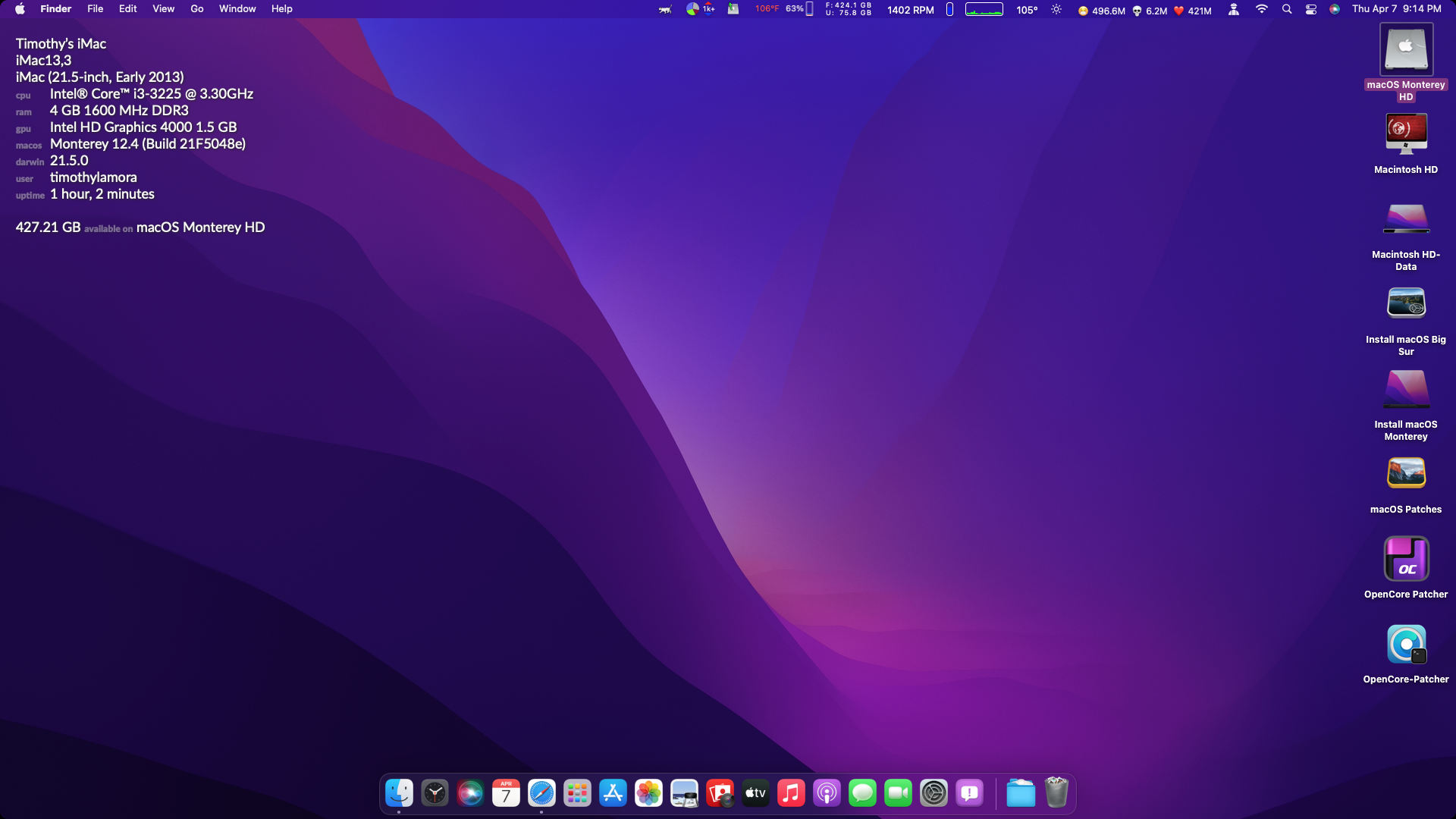Viewport: 1456px width, 819px height.
Task: Select Install macOS Big Sur icon
Action: click(1406, 303)
